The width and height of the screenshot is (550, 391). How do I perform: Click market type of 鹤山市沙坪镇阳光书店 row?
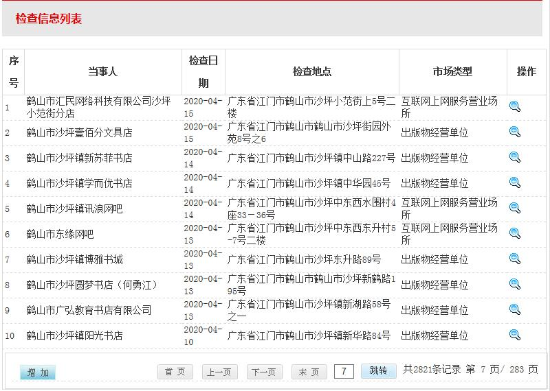click(434, 335)
